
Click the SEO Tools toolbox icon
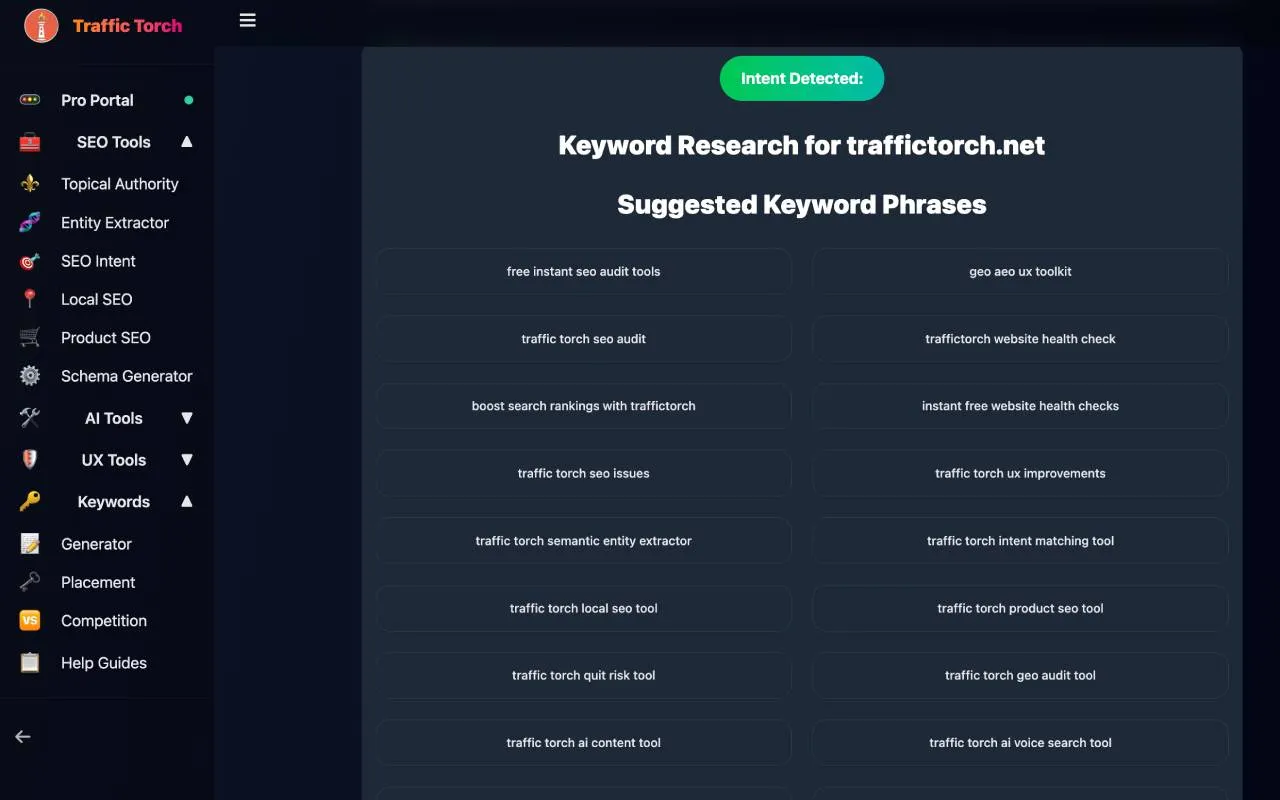click(30, 142)
